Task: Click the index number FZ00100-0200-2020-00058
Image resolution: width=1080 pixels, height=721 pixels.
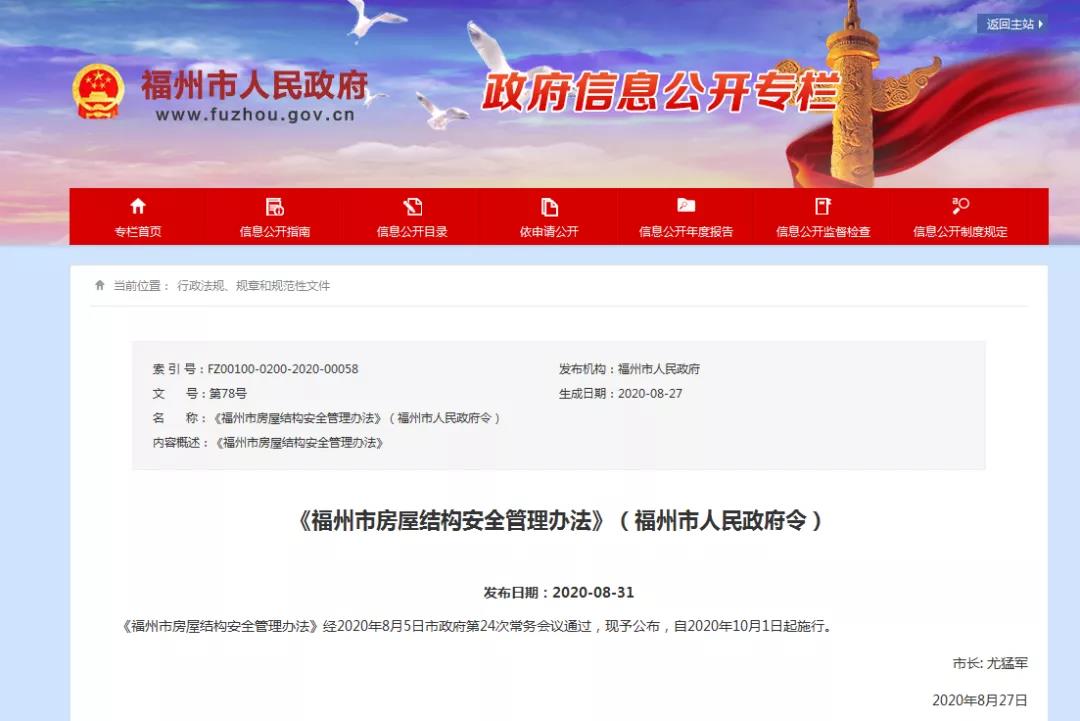Action: [283, 369]
